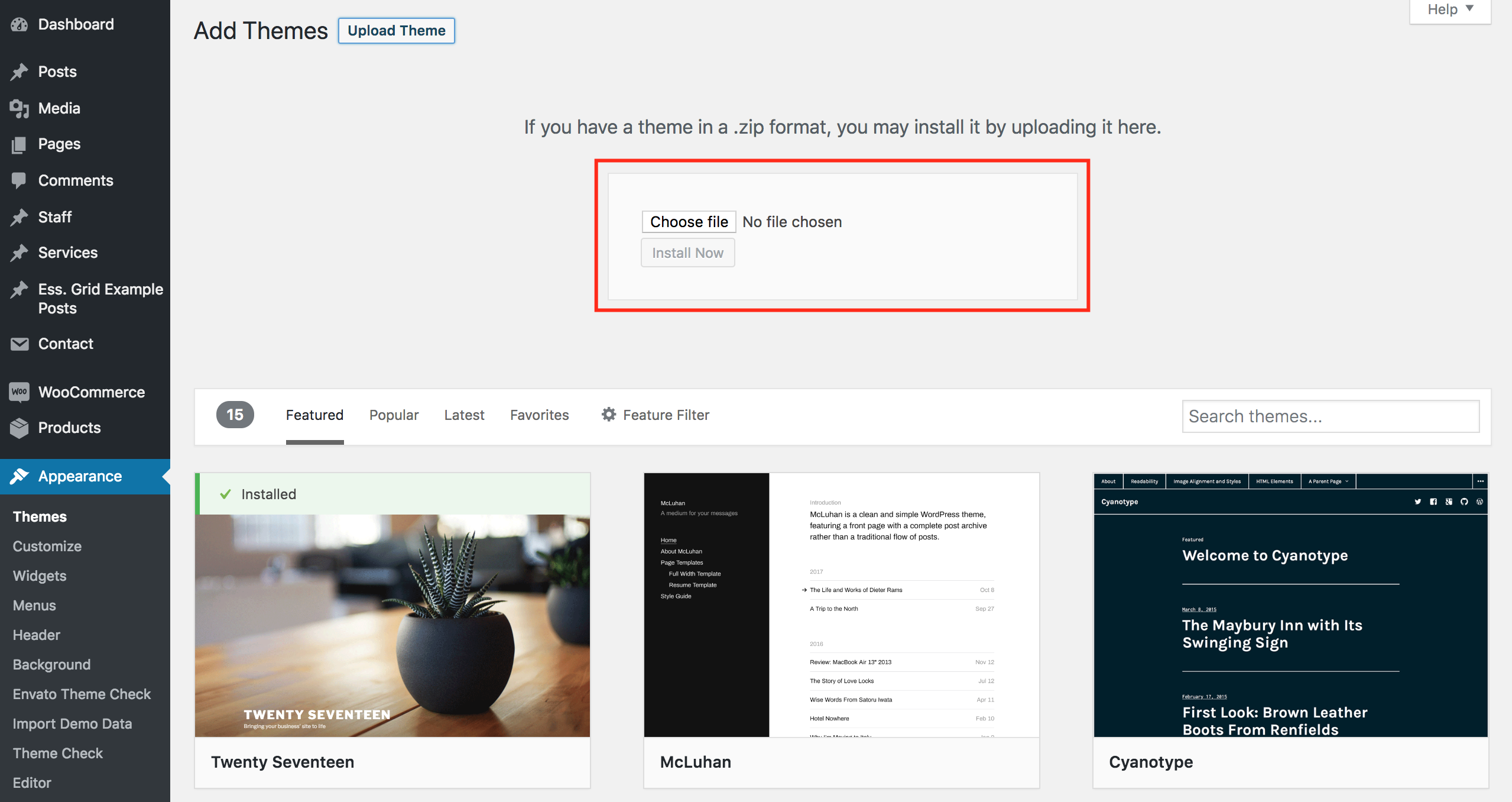
Task: Click the GitHub icon in Cyanotype preview
Action: [x=1464, y=502]
